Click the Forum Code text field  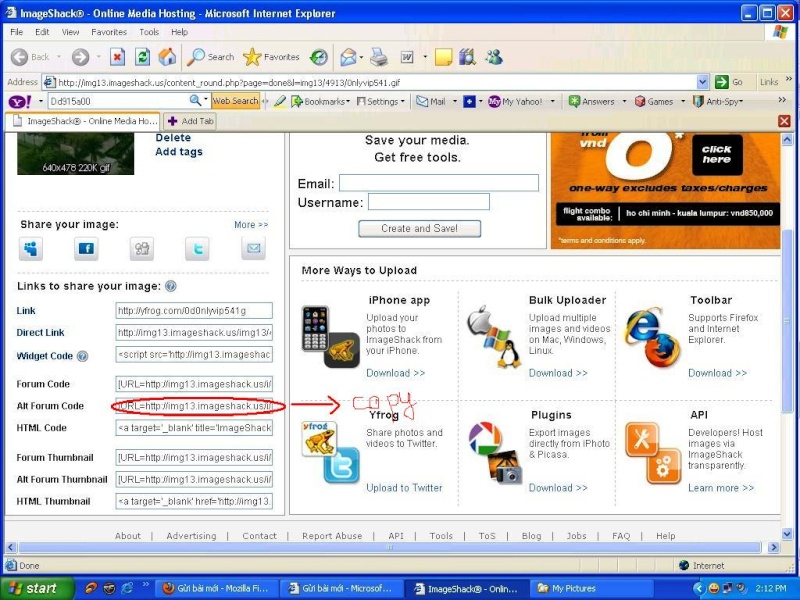point(194,384)
